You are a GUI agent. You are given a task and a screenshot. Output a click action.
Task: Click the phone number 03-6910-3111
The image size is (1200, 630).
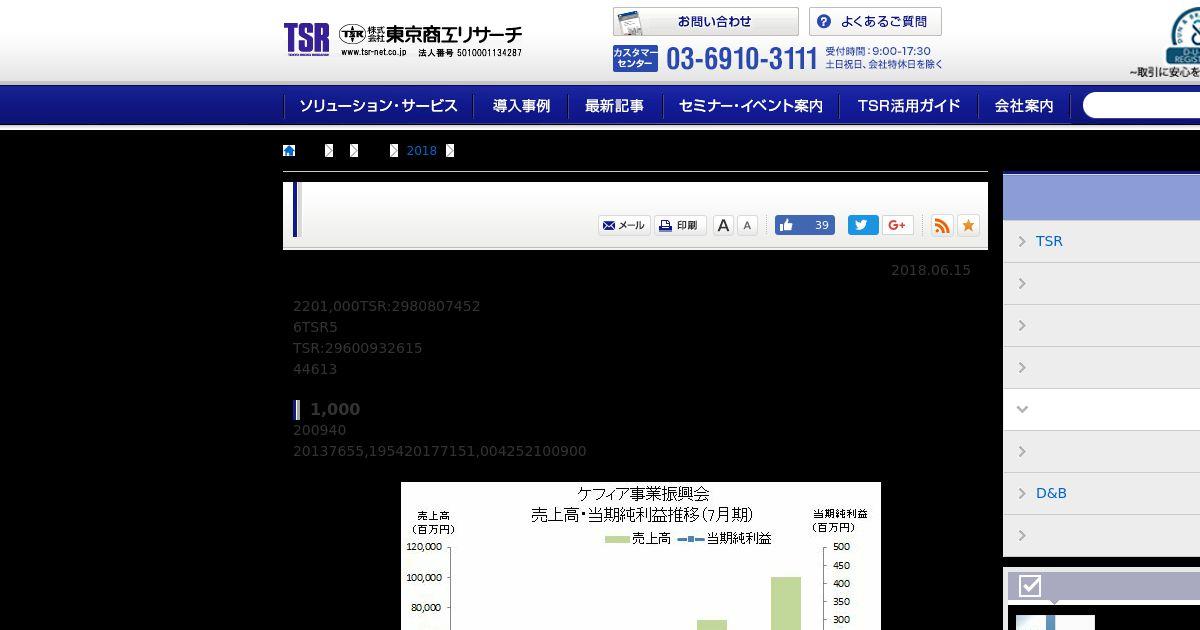pyautogui.click(x=742, y=59)
